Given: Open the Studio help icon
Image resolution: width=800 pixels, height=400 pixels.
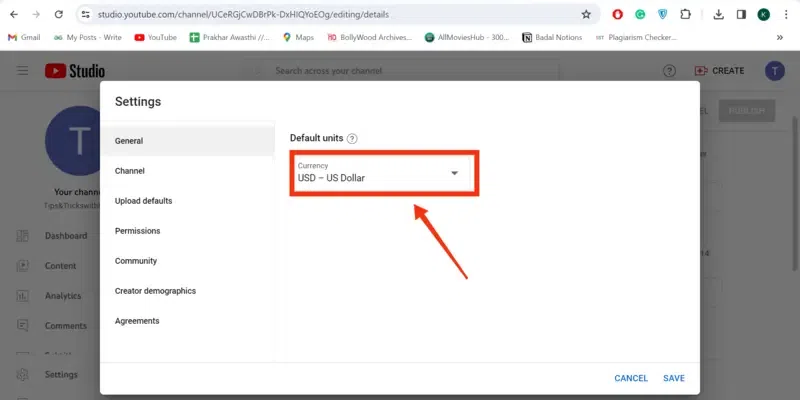Looking at the screenshot, I should (669, 71).
